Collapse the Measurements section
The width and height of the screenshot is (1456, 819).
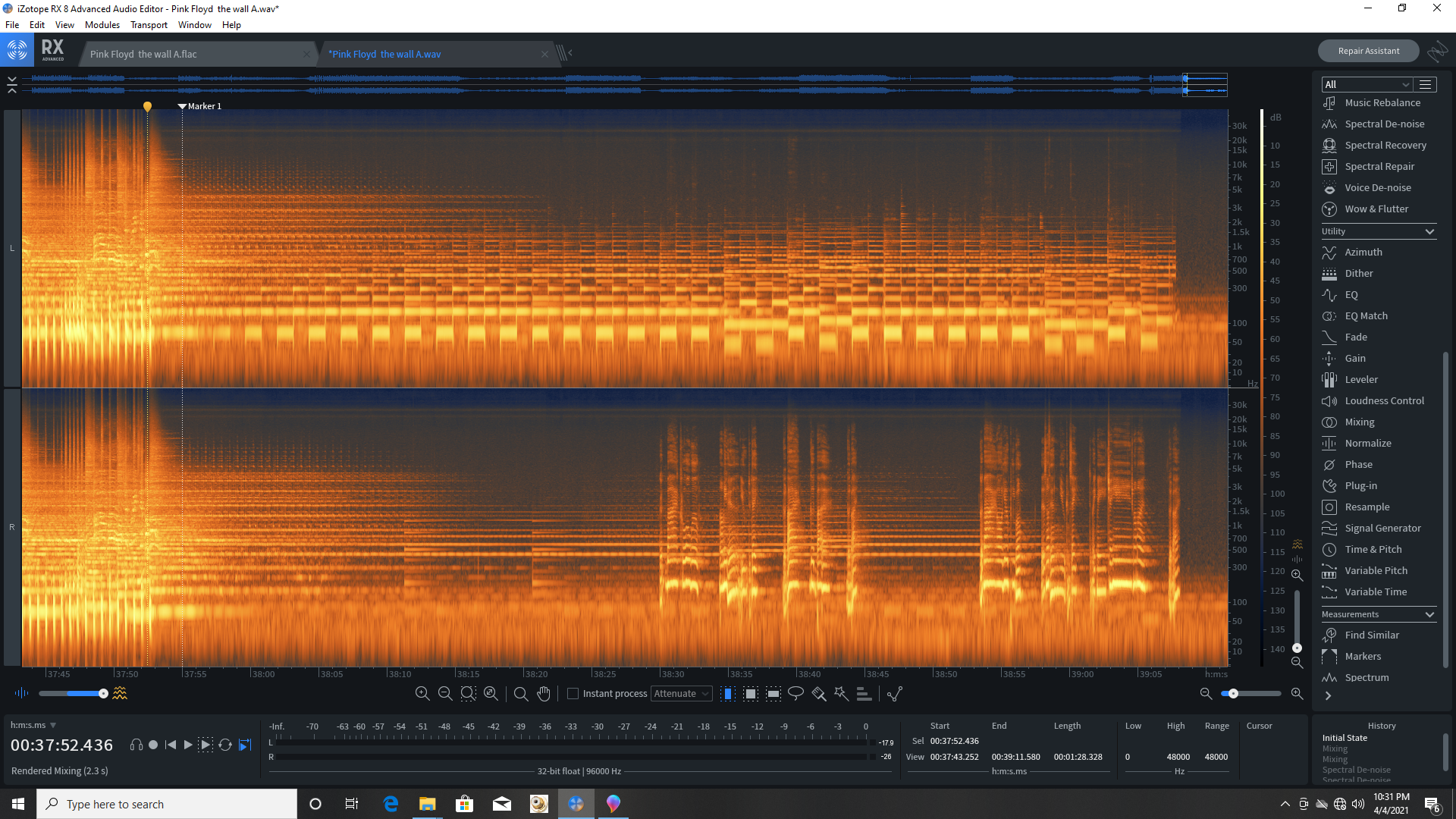click(1429, 614)
